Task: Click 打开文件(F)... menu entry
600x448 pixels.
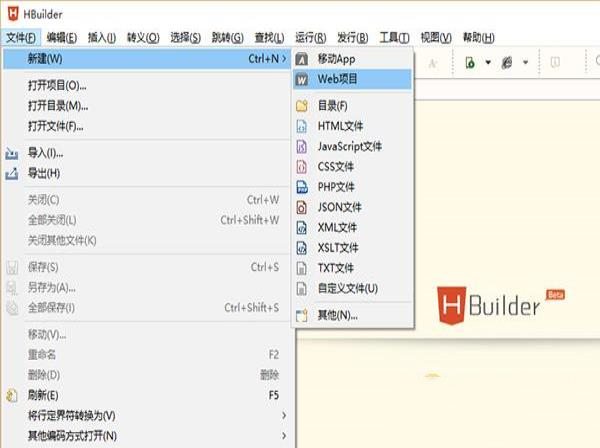Action: pos(55,126)
